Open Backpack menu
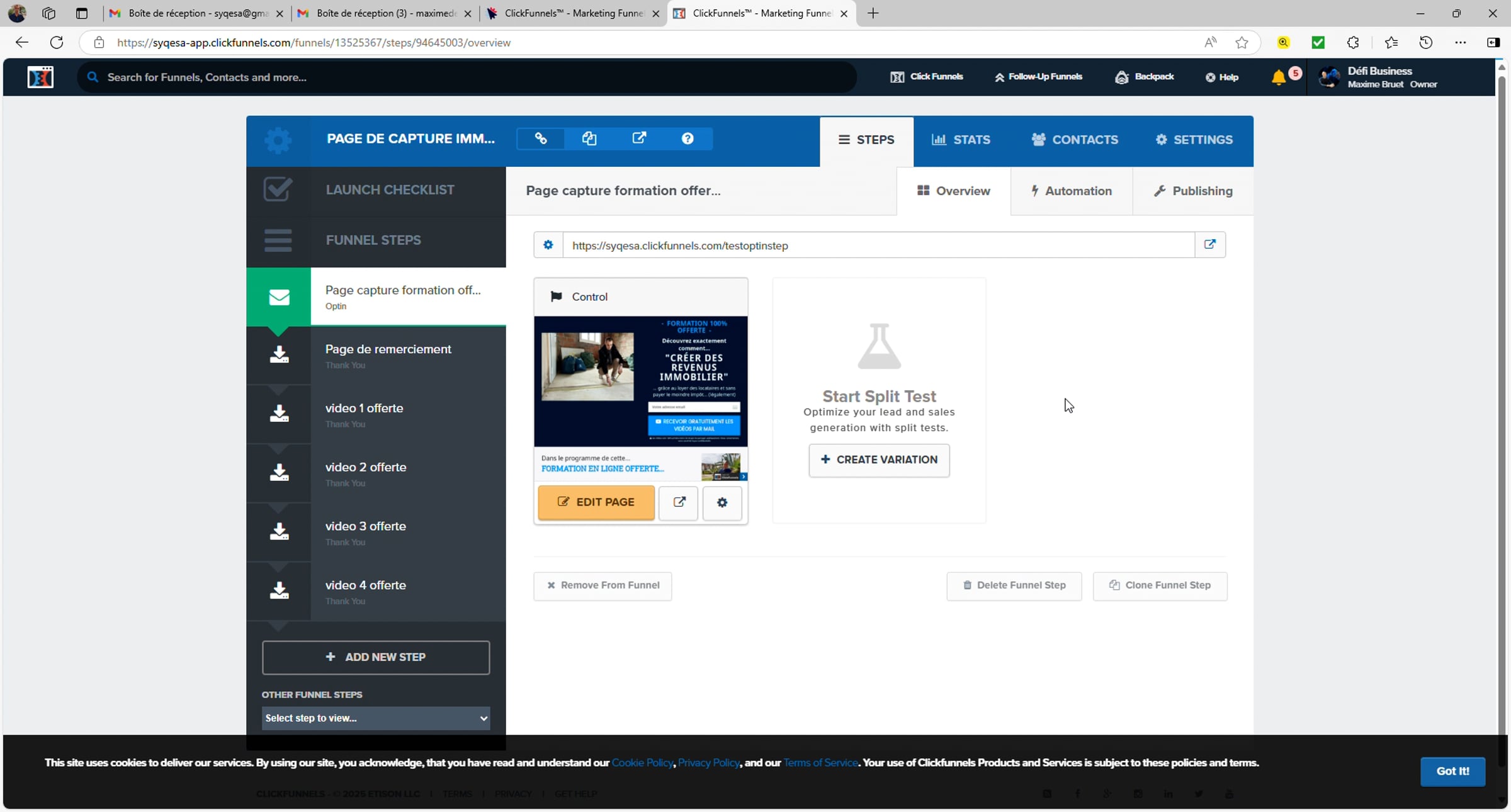This screenshot has height=812, width=1511. pos(1145,77)
